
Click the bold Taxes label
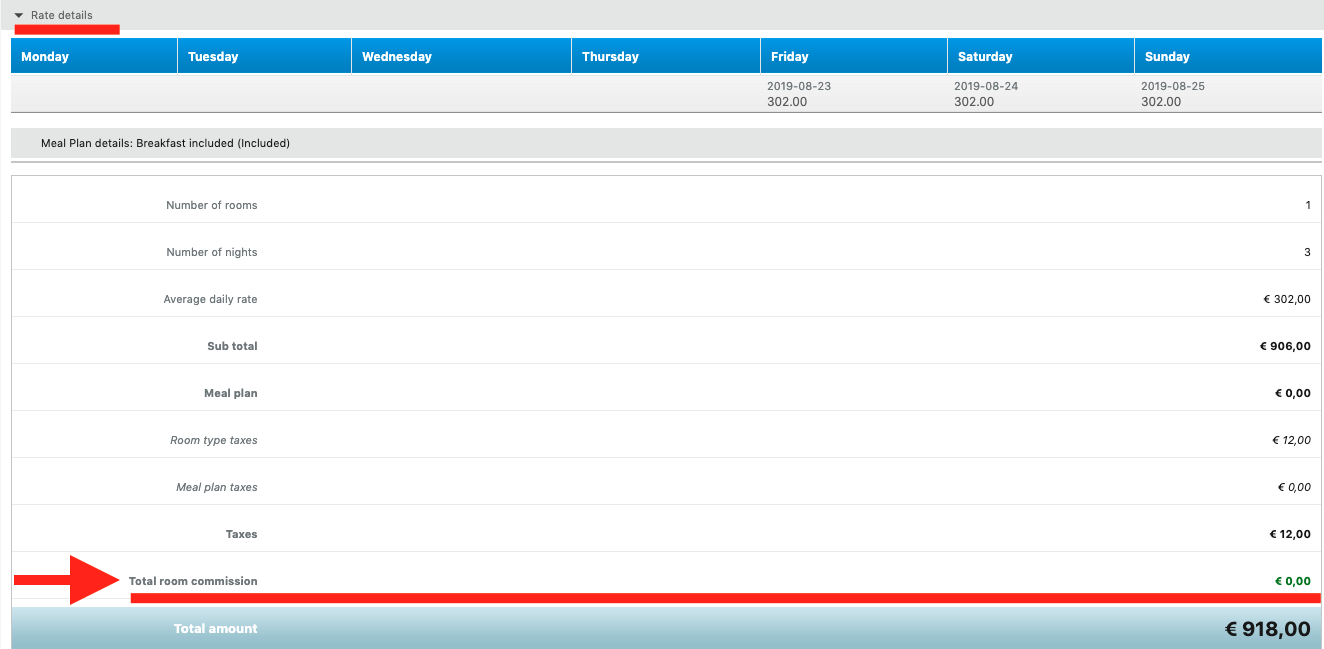(242, 534)
